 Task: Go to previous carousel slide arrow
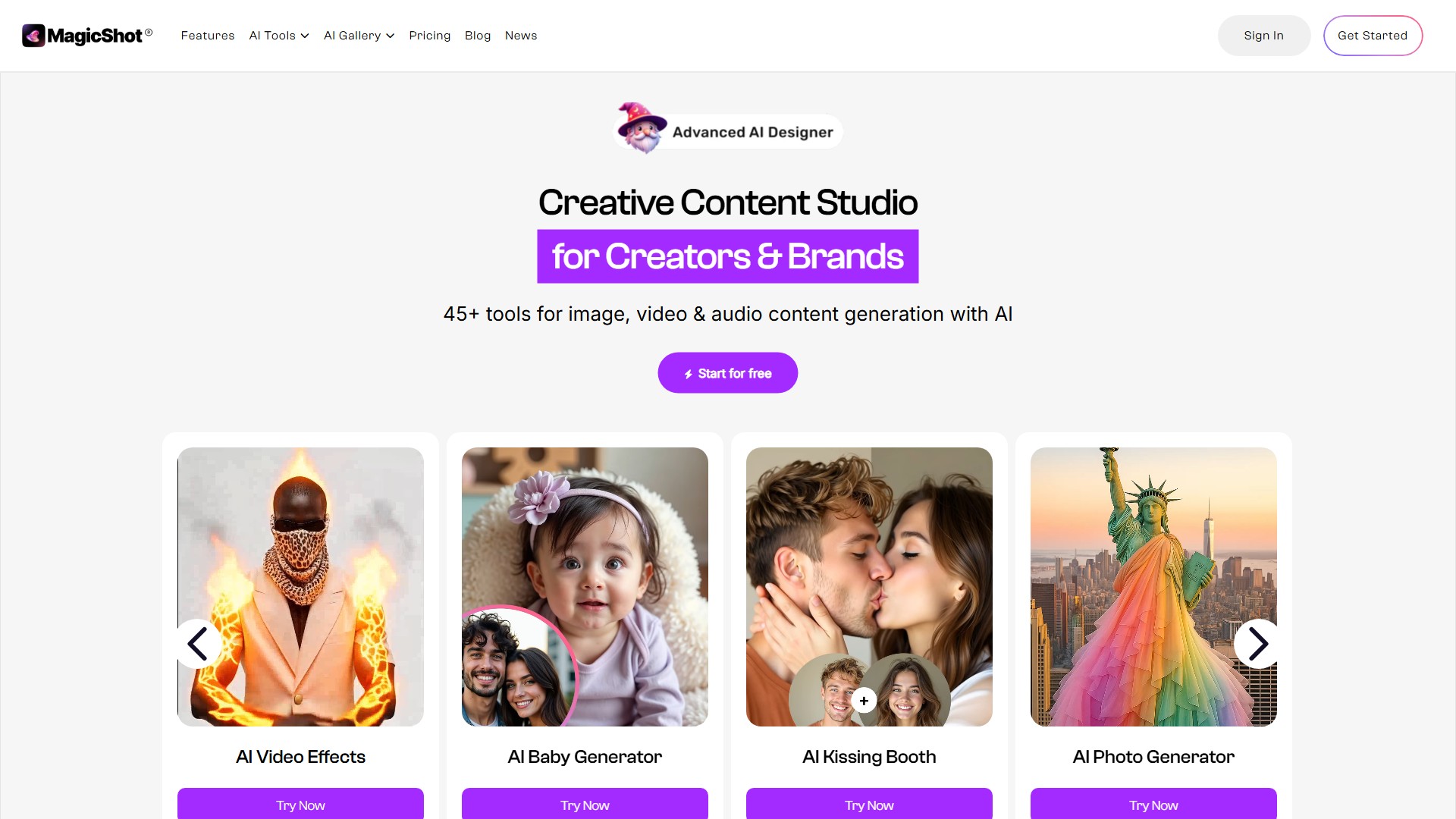point(198,644)
